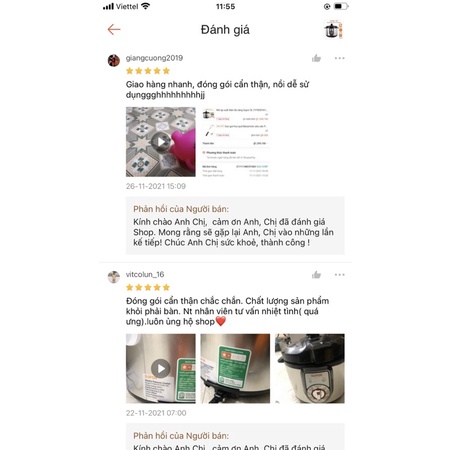Open the vitcolun_16 username profile

pyautogui.click(x=145, y=274)
